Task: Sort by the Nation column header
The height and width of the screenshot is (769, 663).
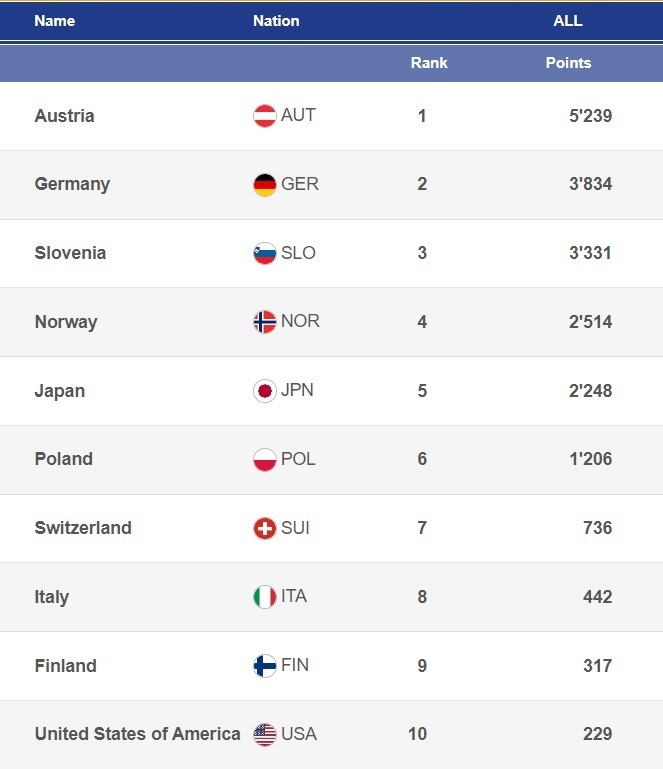Action: [276, 21]
